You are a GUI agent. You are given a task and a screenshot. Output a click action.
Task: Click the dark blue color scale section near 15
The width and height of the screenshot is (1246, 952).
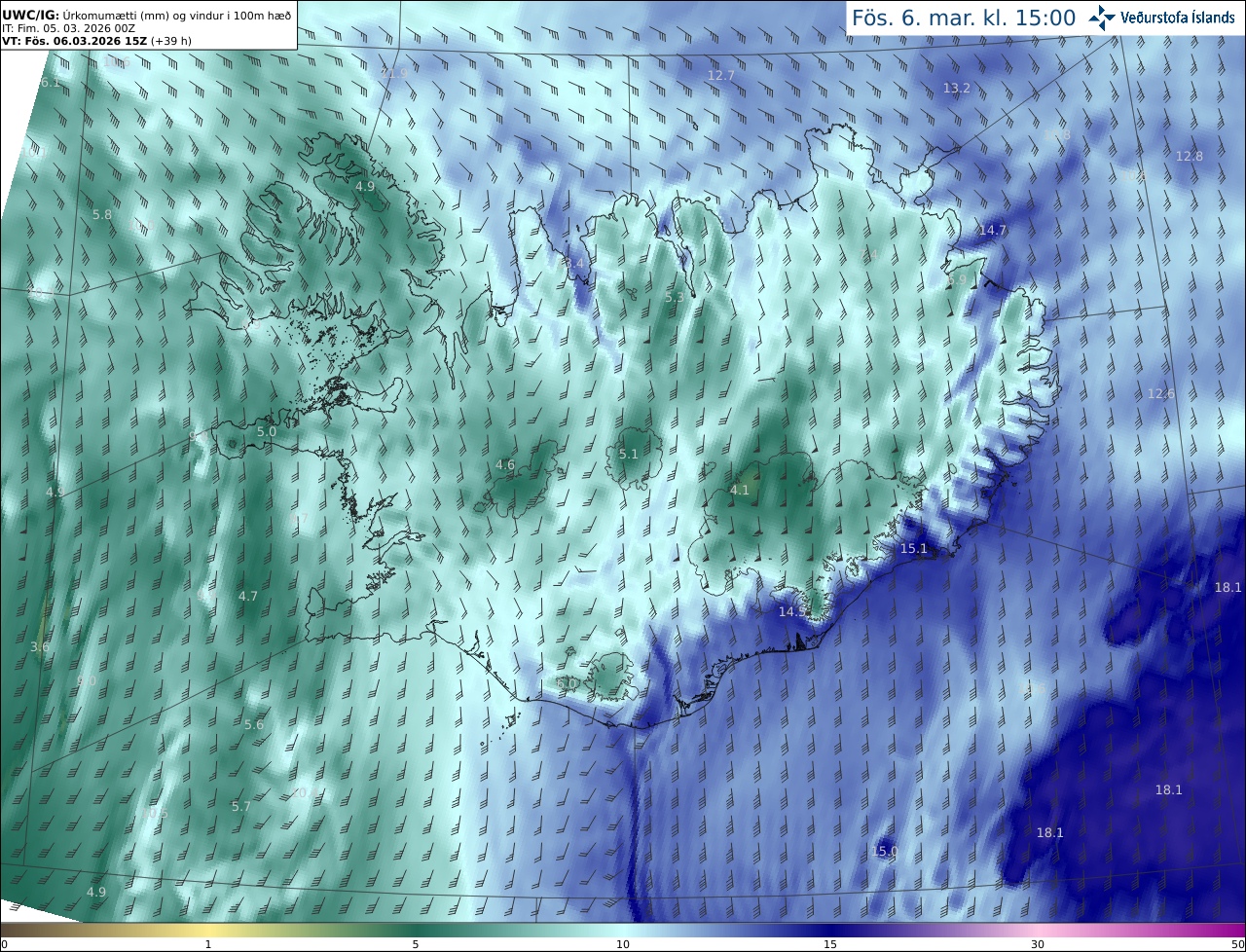pos(830,931)
